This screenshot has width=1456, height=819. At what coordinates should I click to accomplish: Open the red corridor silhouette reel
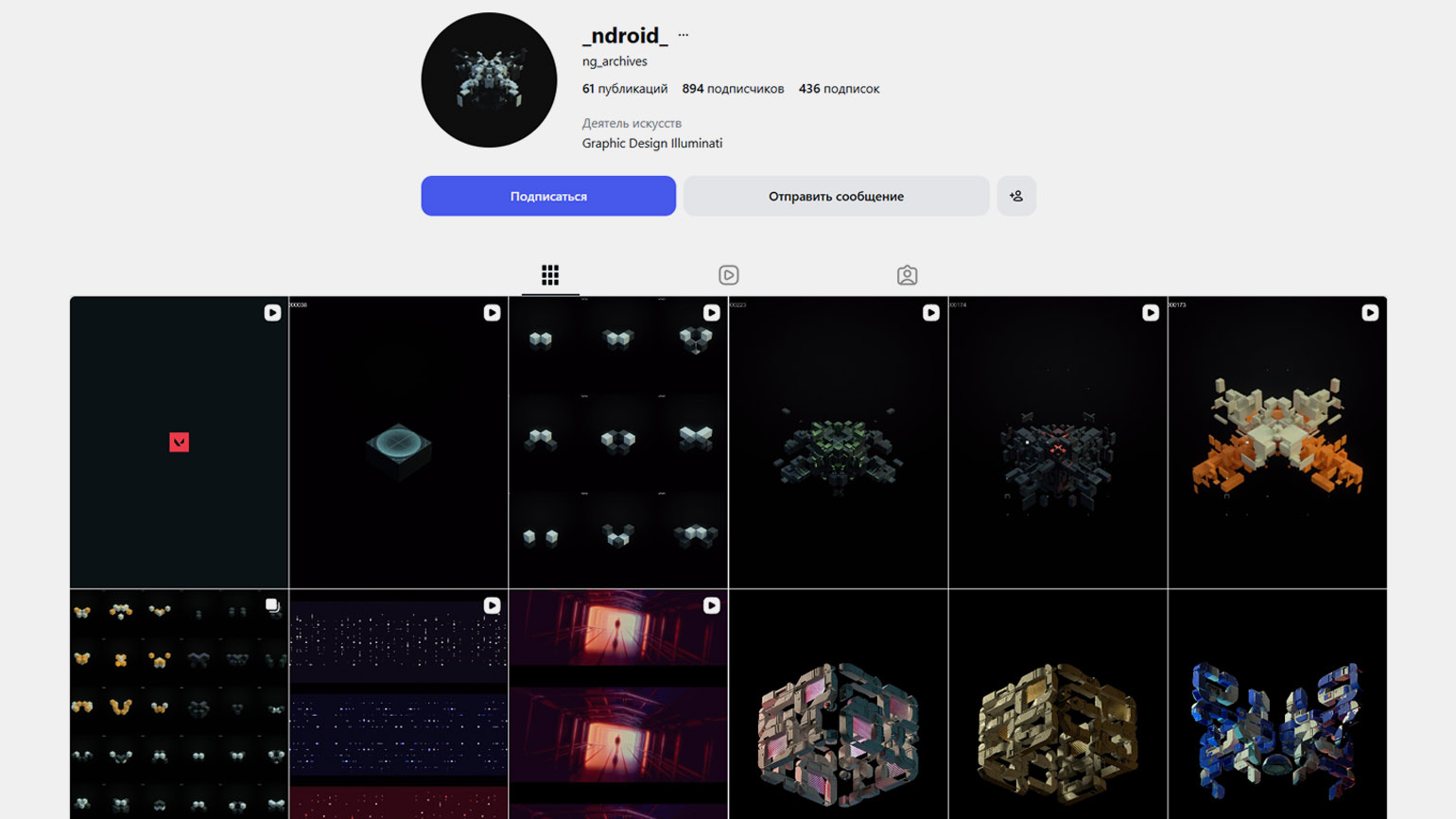pyautogui.click(x=618, y=705)
